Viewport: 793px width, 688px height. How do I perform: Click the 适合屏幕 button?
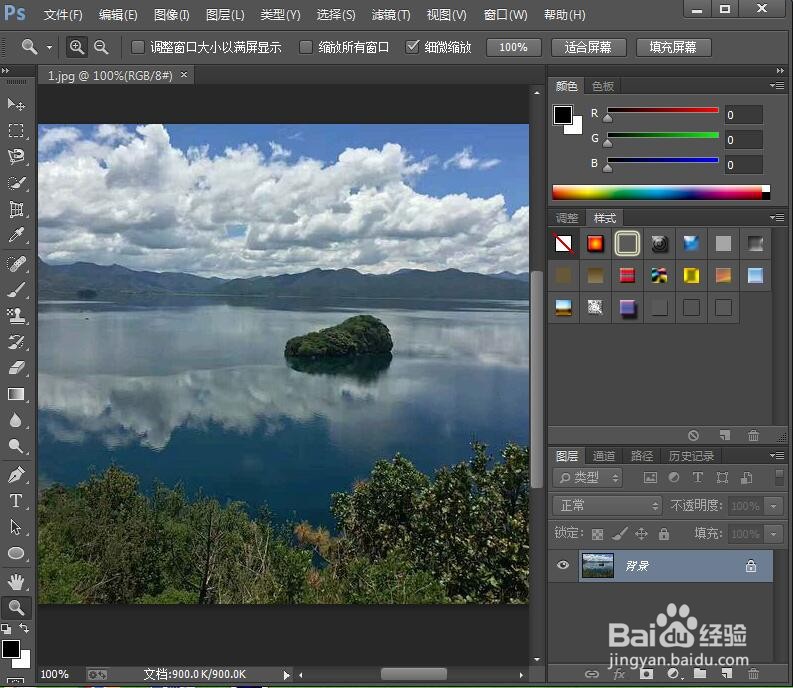coord(588,47)
